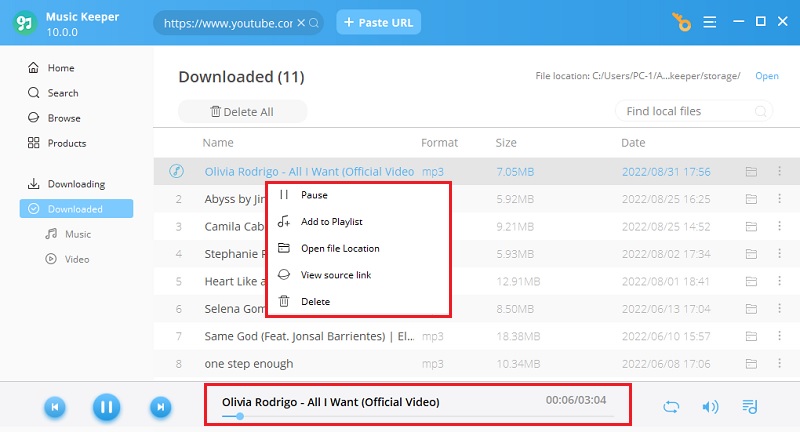Image resolution: width=800 pixels, height=432 pixels.
Task: Open more options for Olivia Rodrigo row
Action: pos(779,171)
